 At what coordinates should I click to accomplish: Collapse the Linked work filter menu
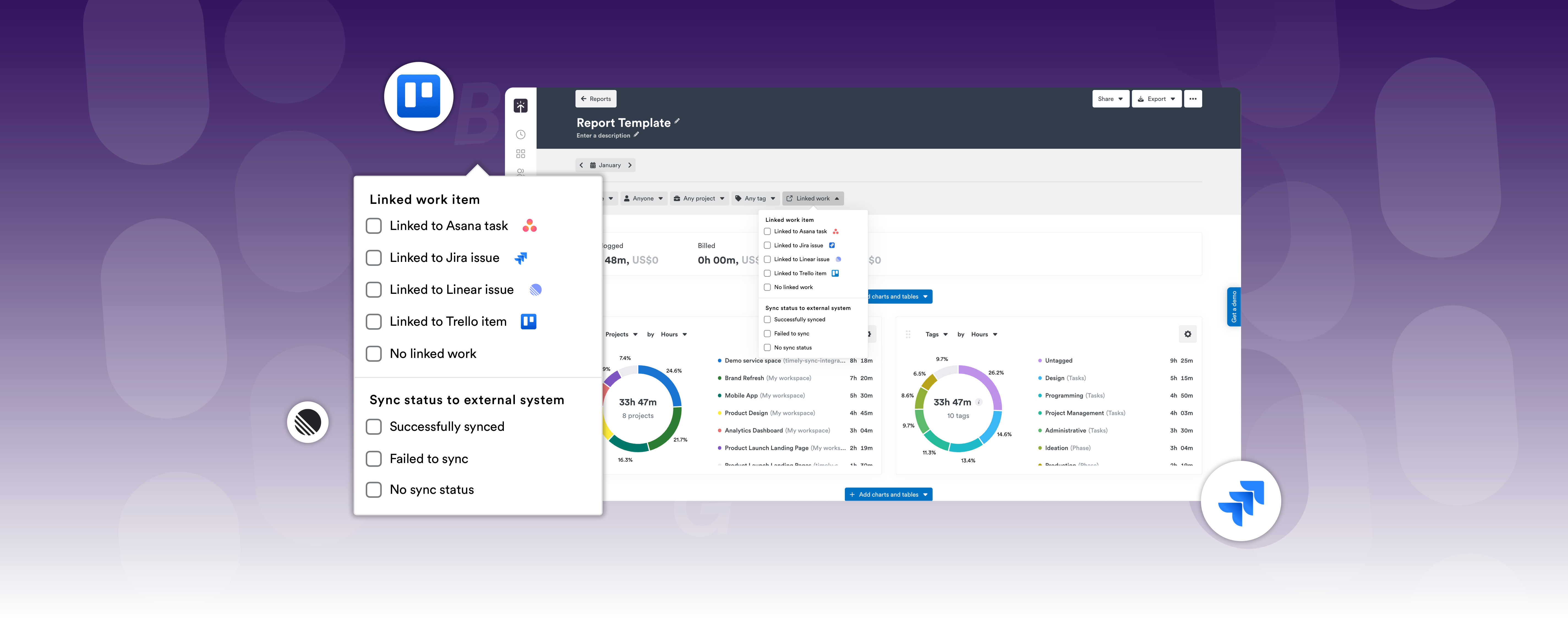coord(813,198)
